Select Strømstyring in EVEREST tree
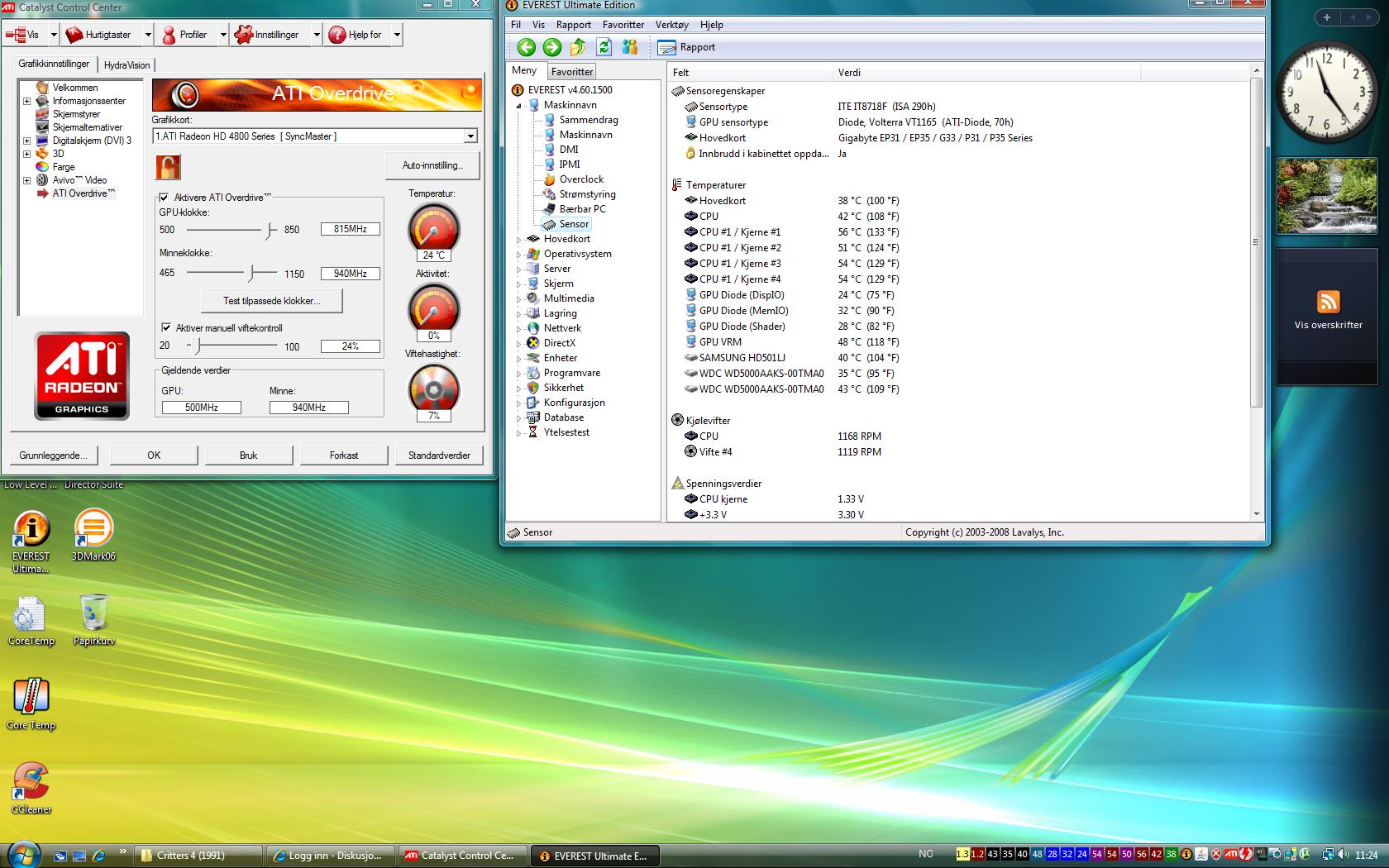The image size is (1389, 868). point(587,194)
